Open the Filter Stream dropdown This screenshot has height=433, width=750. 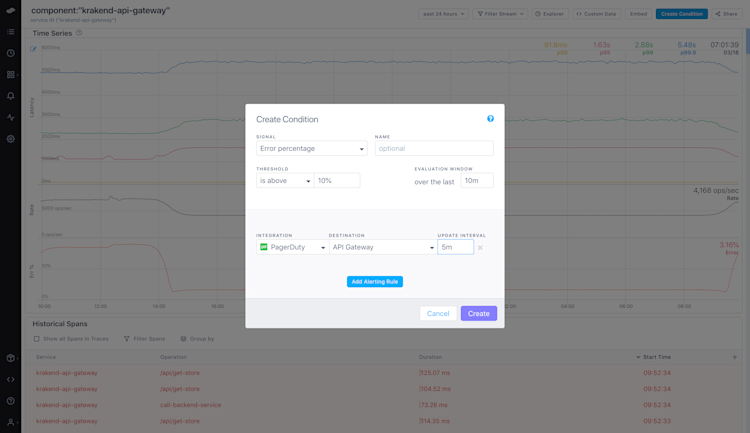(500, 14)
